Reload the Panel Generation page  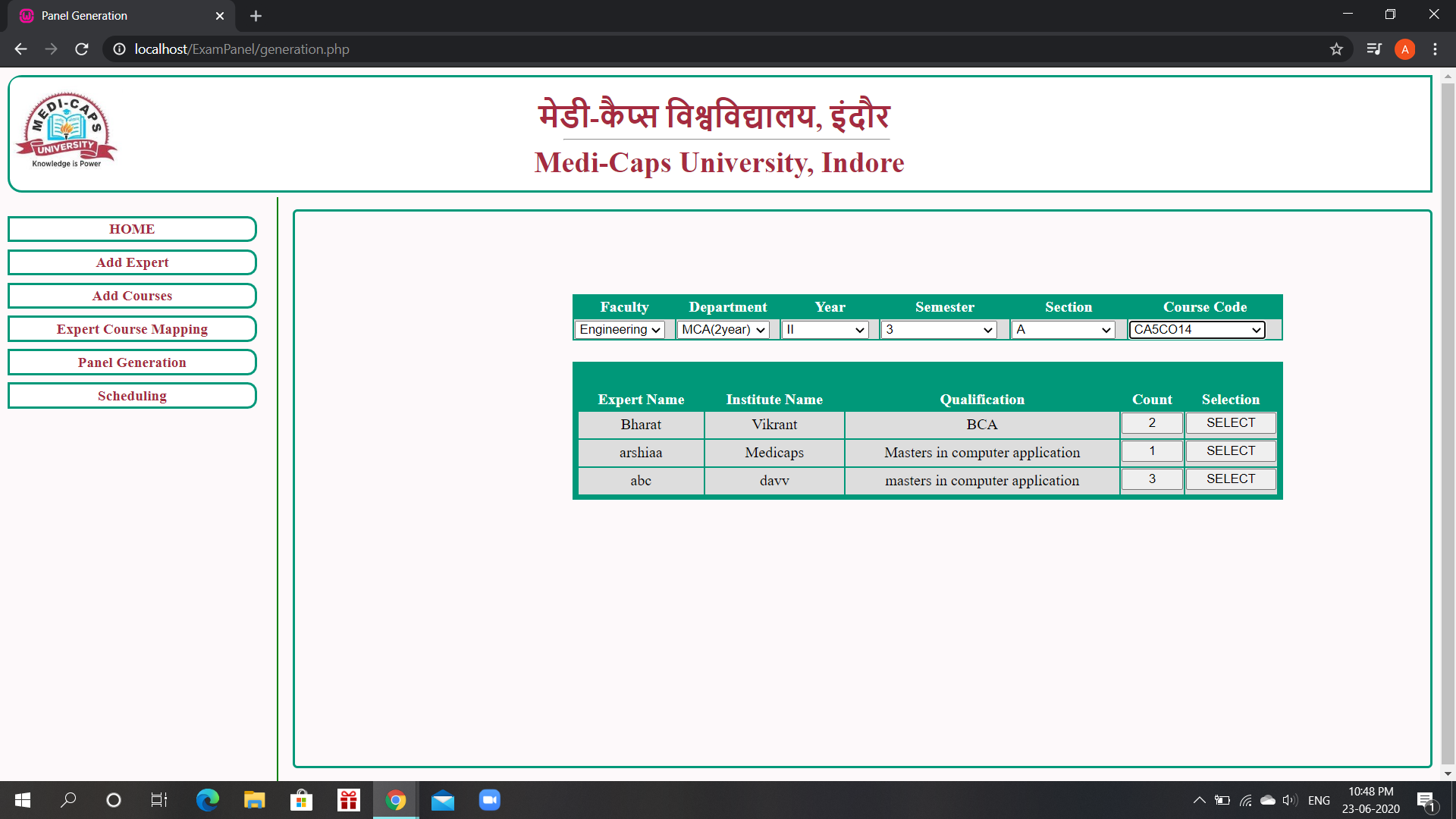coord(82,49)
